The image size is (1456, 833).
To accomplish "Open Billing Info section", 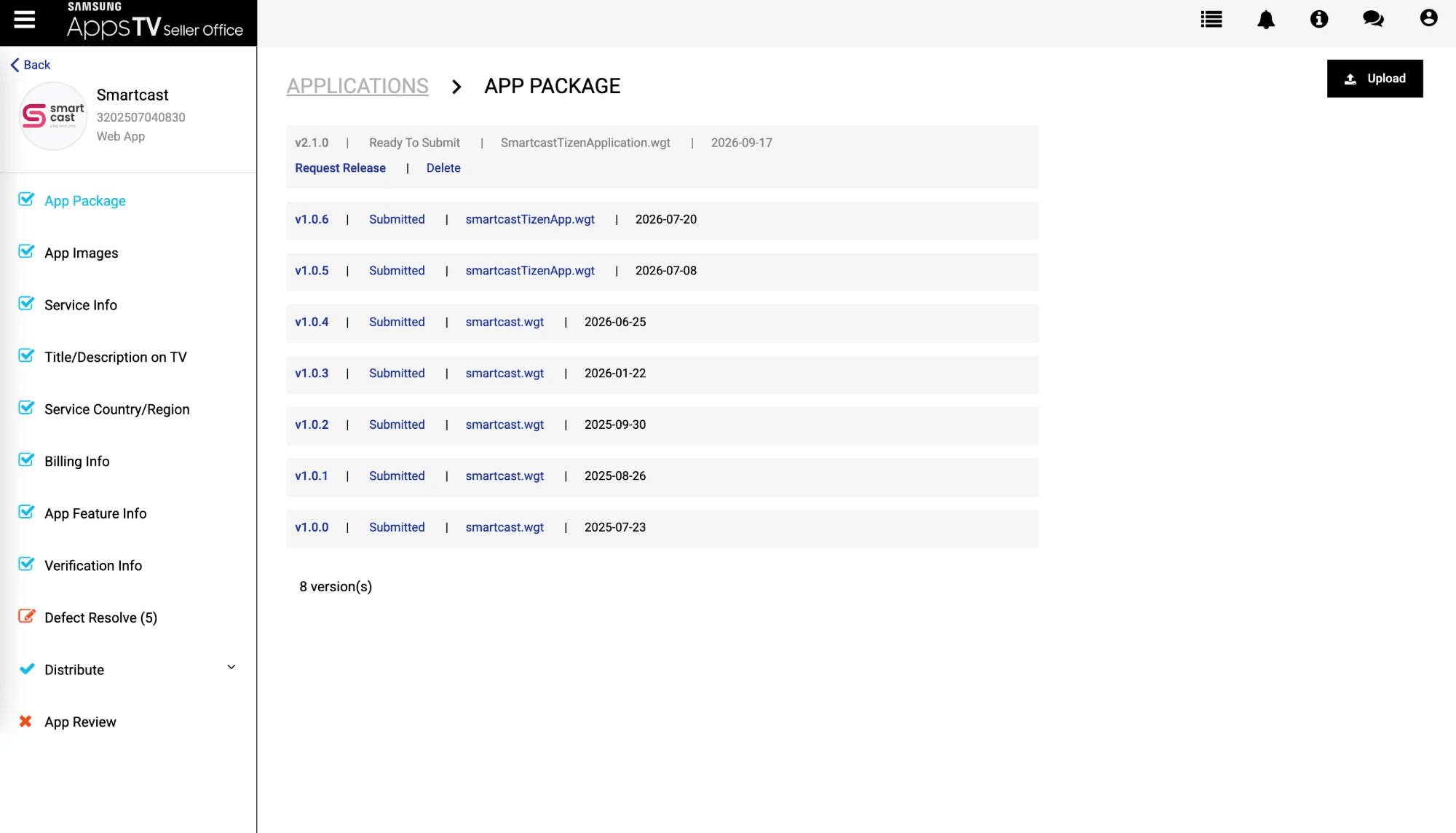I will (x=77, y=461).
